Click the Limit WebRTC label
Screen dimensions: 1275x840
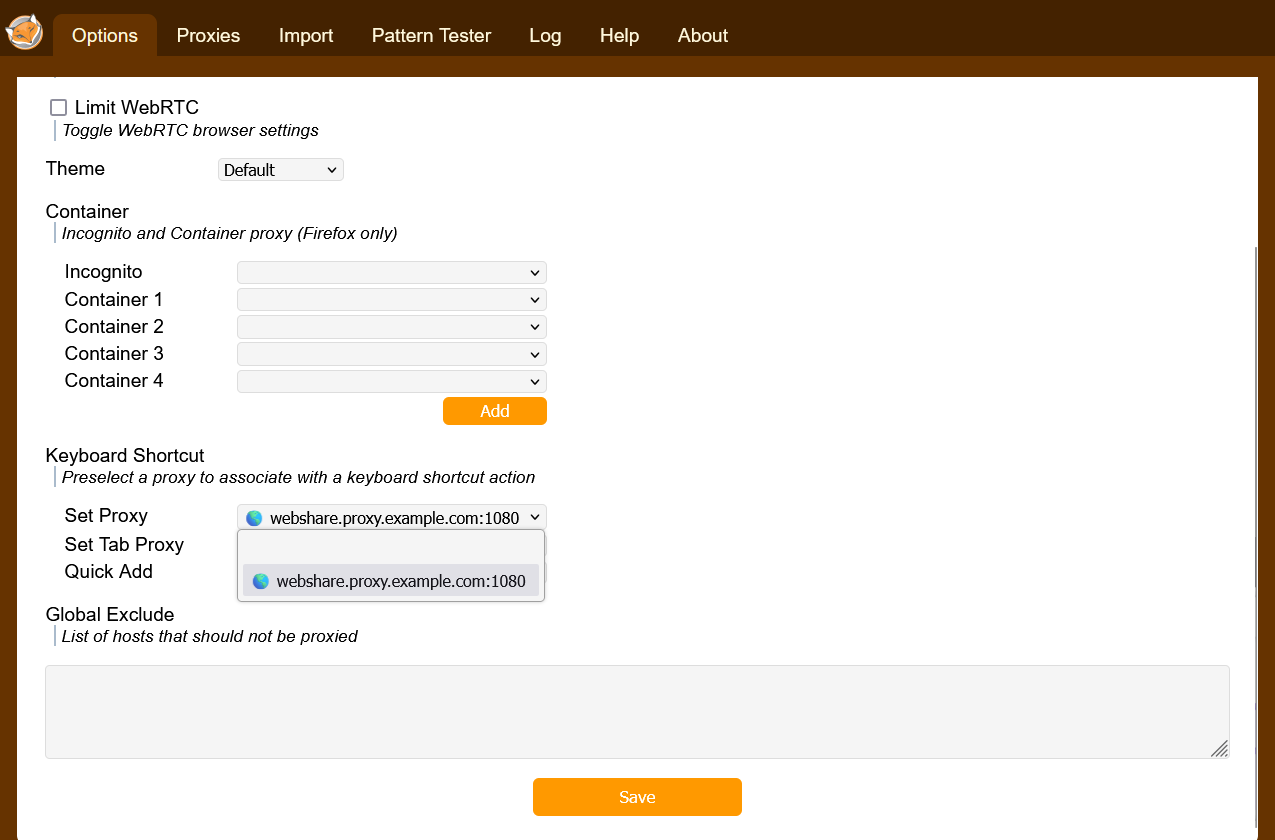click(x=137, y=107)
